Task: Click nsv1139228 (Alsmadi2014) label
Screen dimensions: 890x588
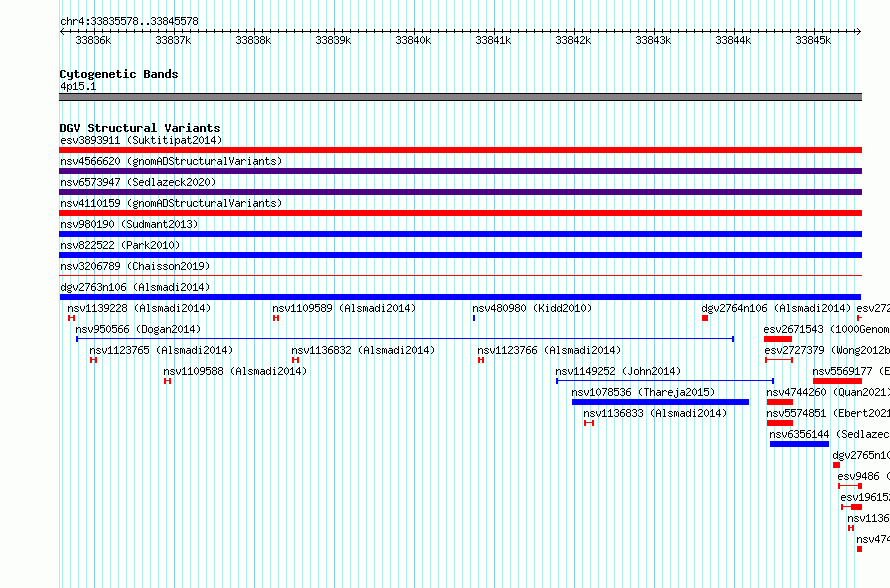Action: coord(139,308)
